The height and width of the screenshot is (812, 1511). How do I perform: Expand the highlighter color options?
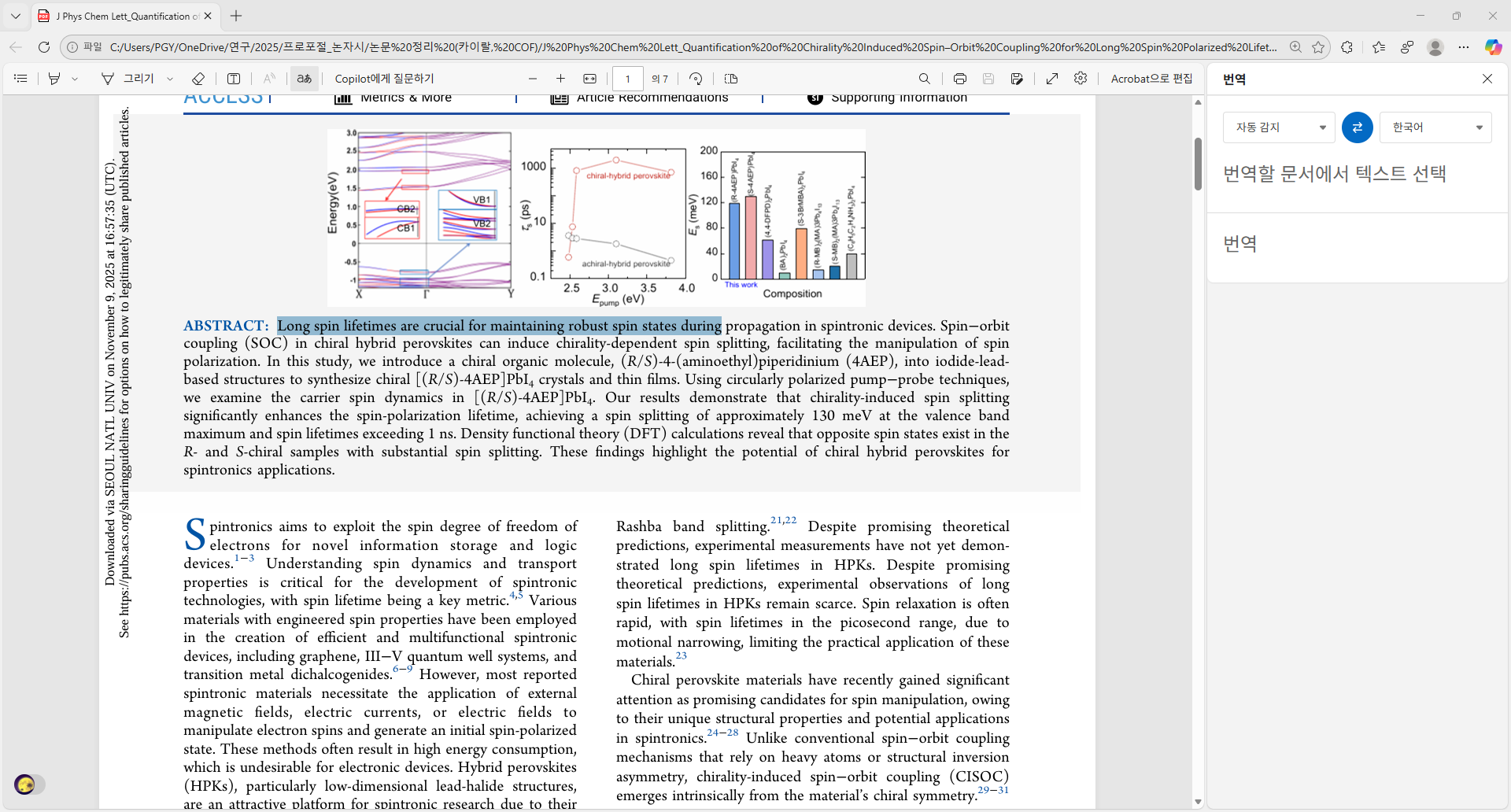coord(75,78)
